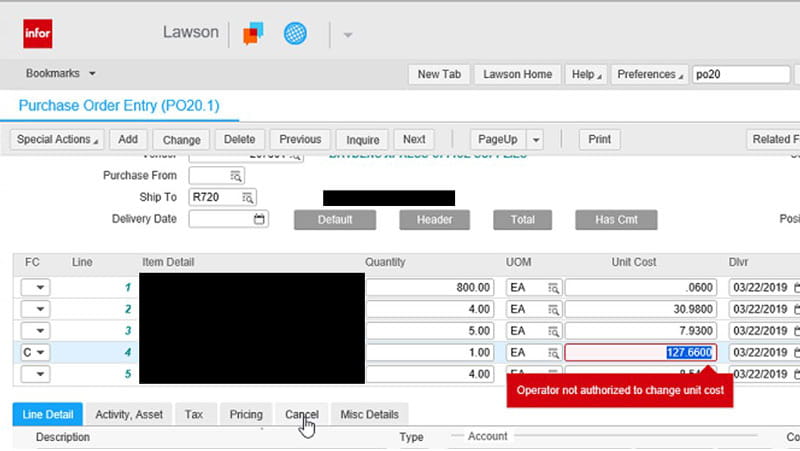Click the gray Total button
The image size is (800, 451).
pos(522,220)
